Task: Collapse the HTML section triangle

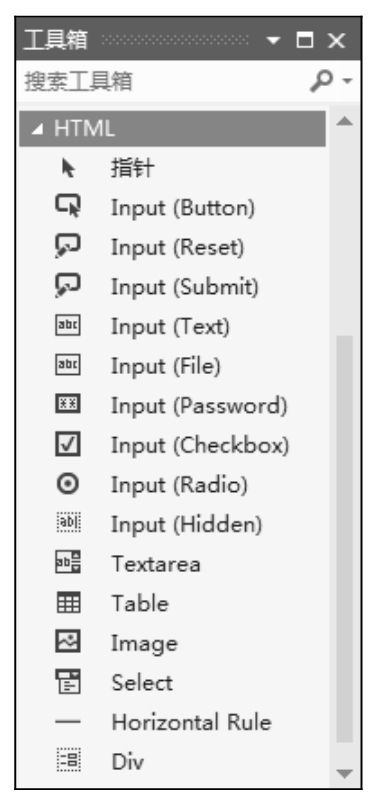Action: click(36, 130)
